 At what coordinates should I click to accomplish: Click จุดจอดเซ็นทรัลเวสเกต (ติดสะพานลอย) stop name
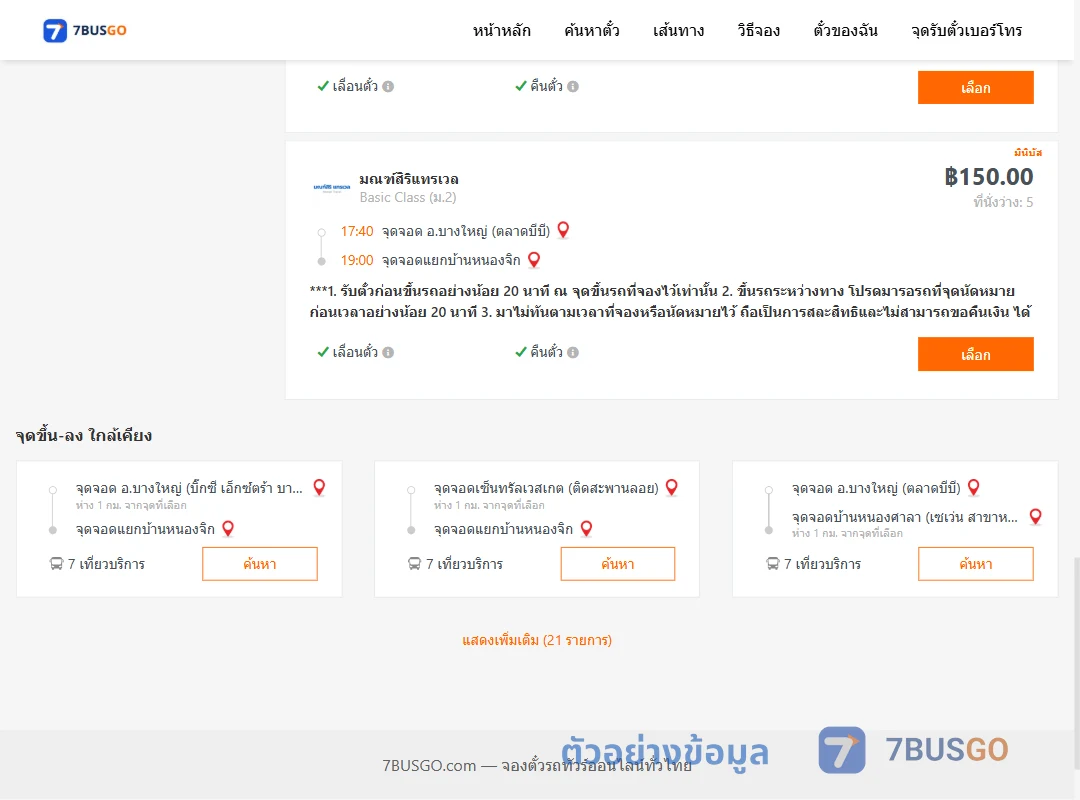(x=546, y=488)
